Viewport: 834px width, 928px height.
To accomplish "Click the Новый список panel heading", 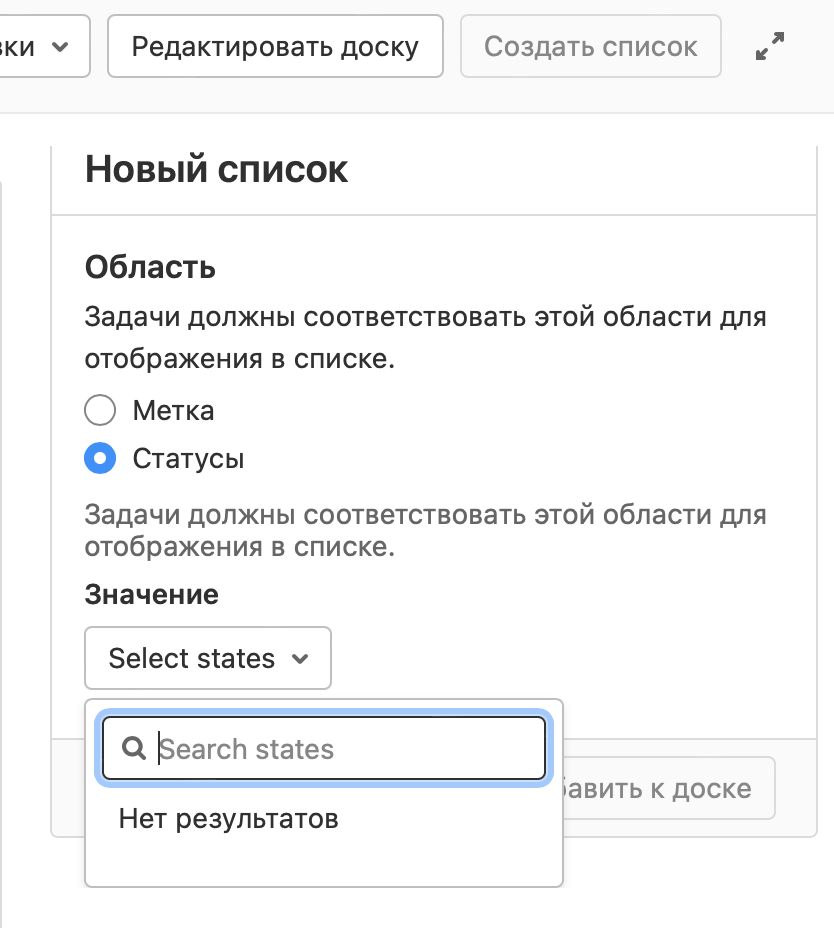I will [x=216, y=169].
